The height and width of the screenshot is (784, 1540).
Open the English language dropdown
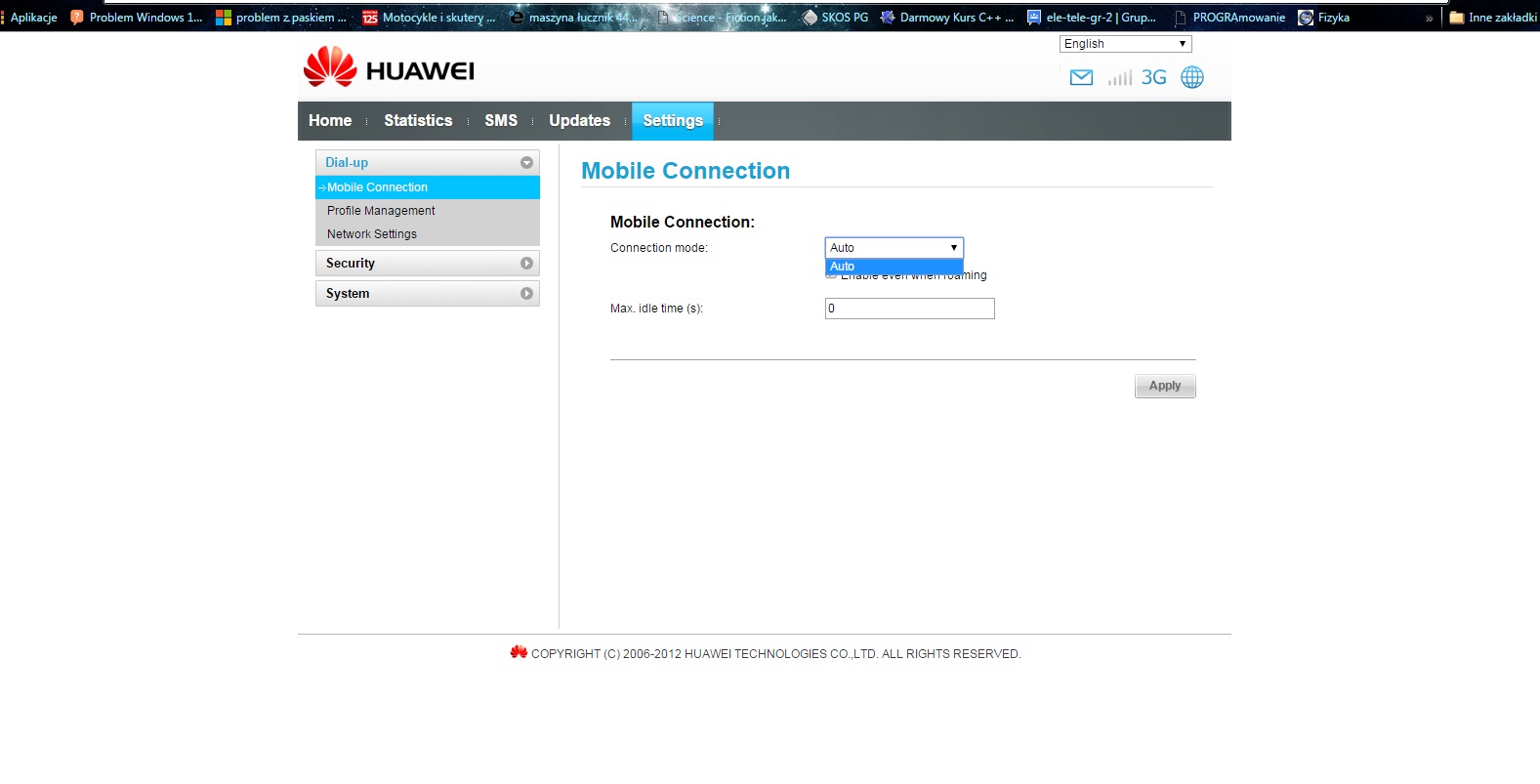pyautogui.click(x=1125, y=44)
